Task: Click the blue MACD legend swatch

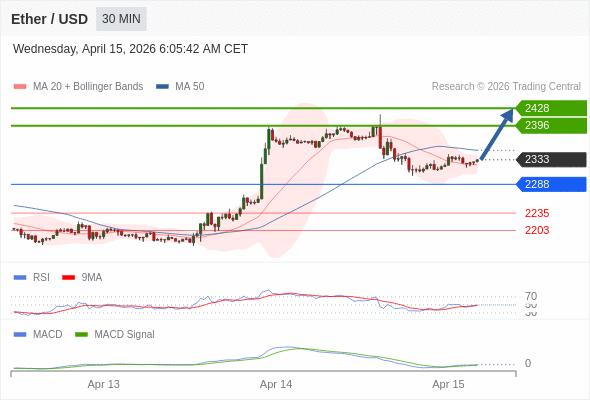Action: (20, 335)
